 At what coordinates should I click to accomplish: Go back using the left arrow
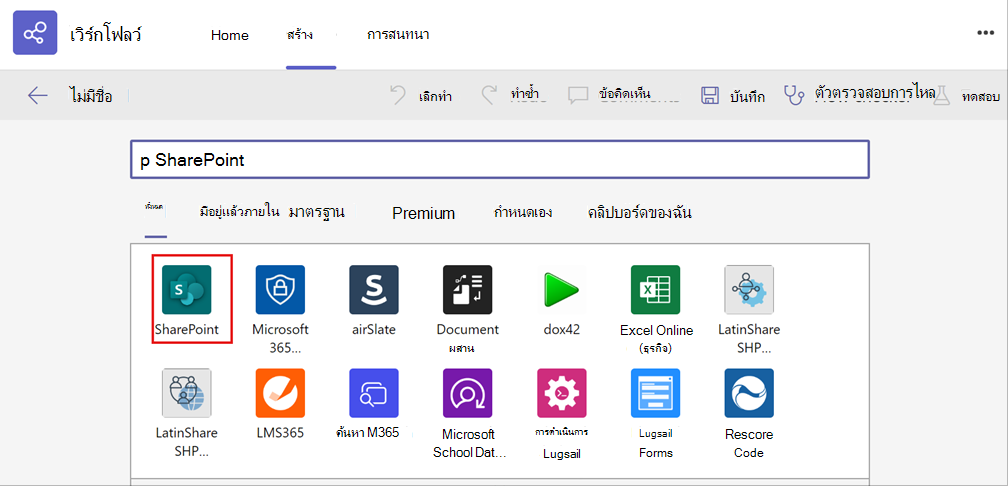point(38,96)
